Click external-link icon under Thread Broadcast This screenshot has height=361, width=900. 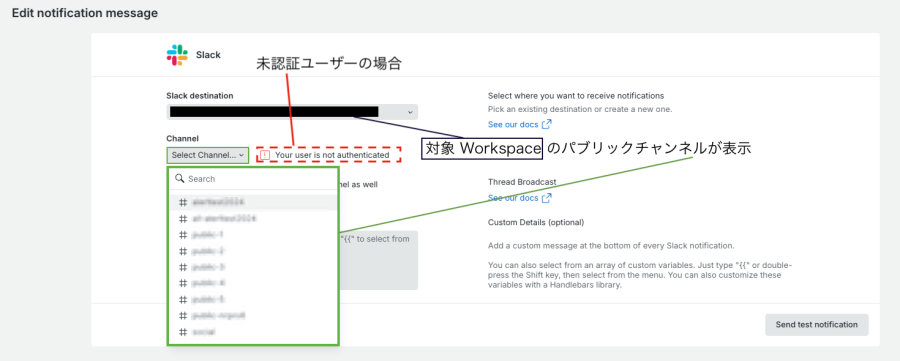coord(547,198)
